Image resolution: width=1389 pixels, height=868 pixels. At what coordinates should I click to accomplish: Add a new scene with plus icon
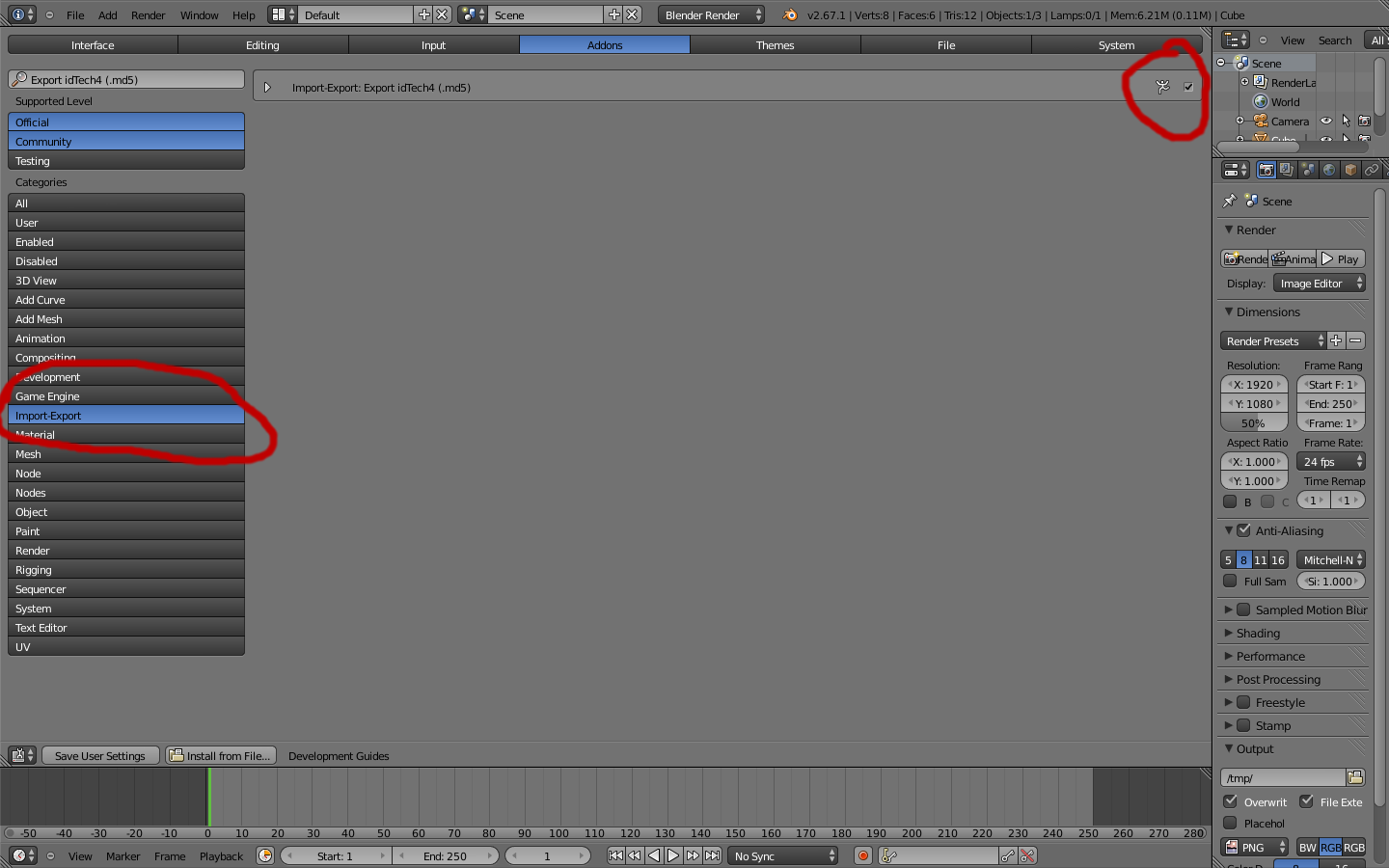(613, 14)
